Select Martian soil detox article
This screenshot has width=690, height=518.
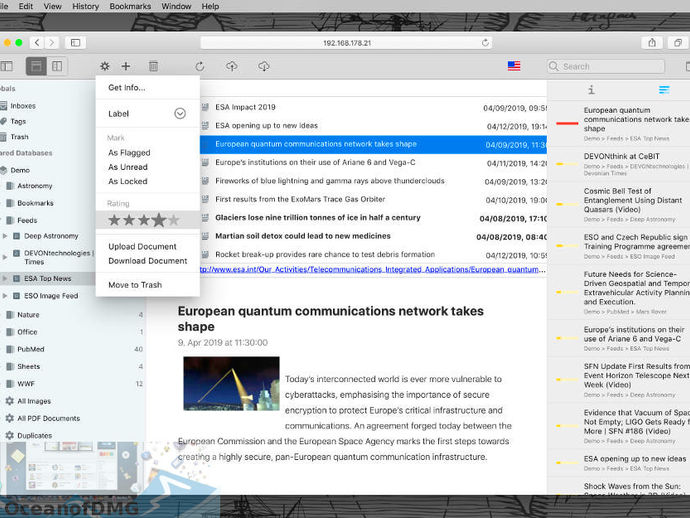pyautogui.click(x=373, y=236)
